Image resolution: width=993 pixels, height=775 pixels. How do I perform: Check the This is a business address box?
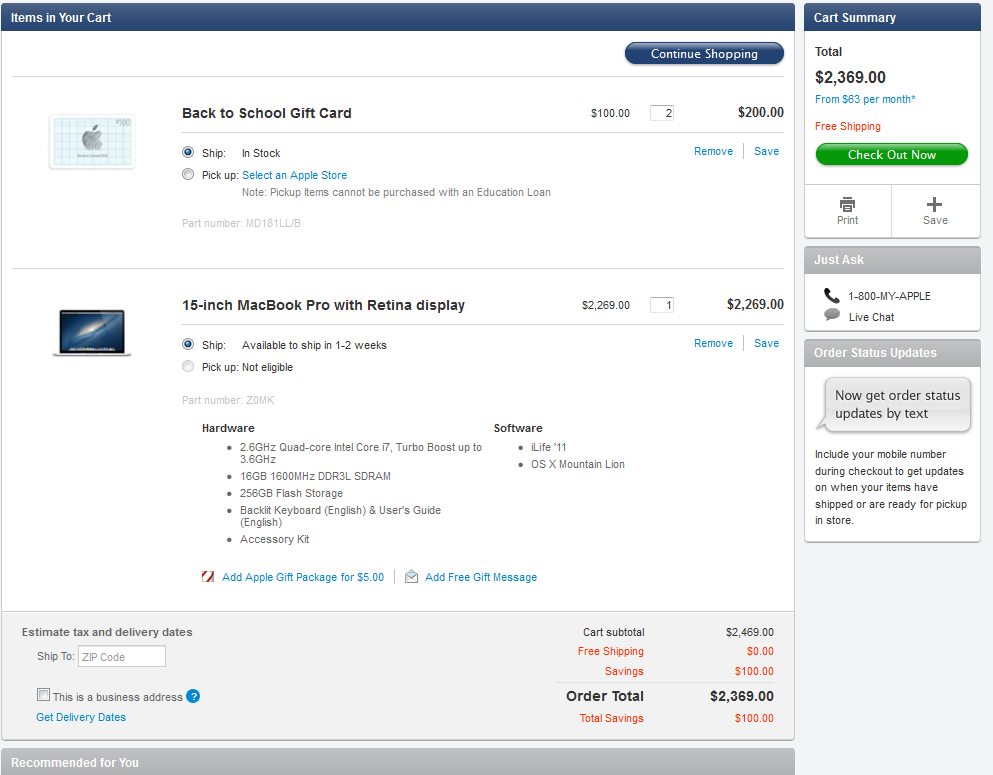pyautogui.click(x=43, y=695)
